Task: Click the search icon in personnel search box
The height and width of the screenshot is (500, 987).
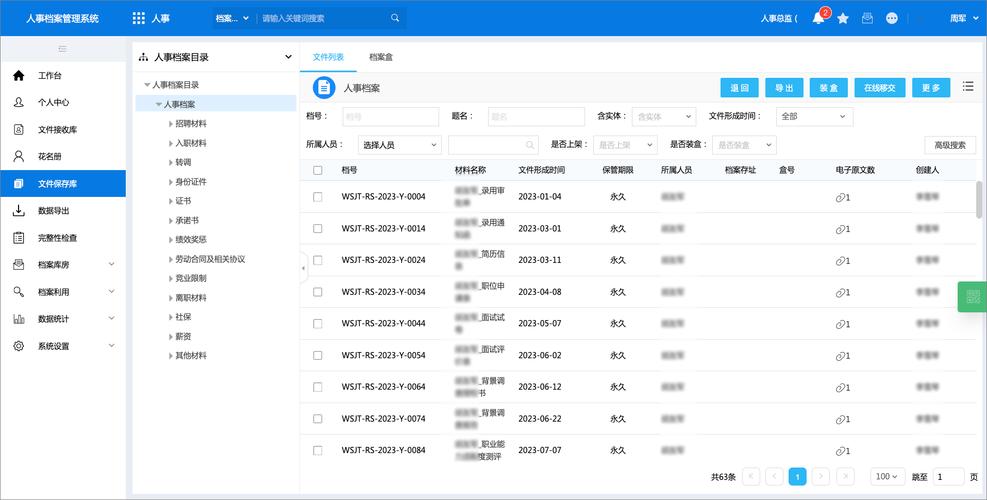Action: (x=530, y=145)
